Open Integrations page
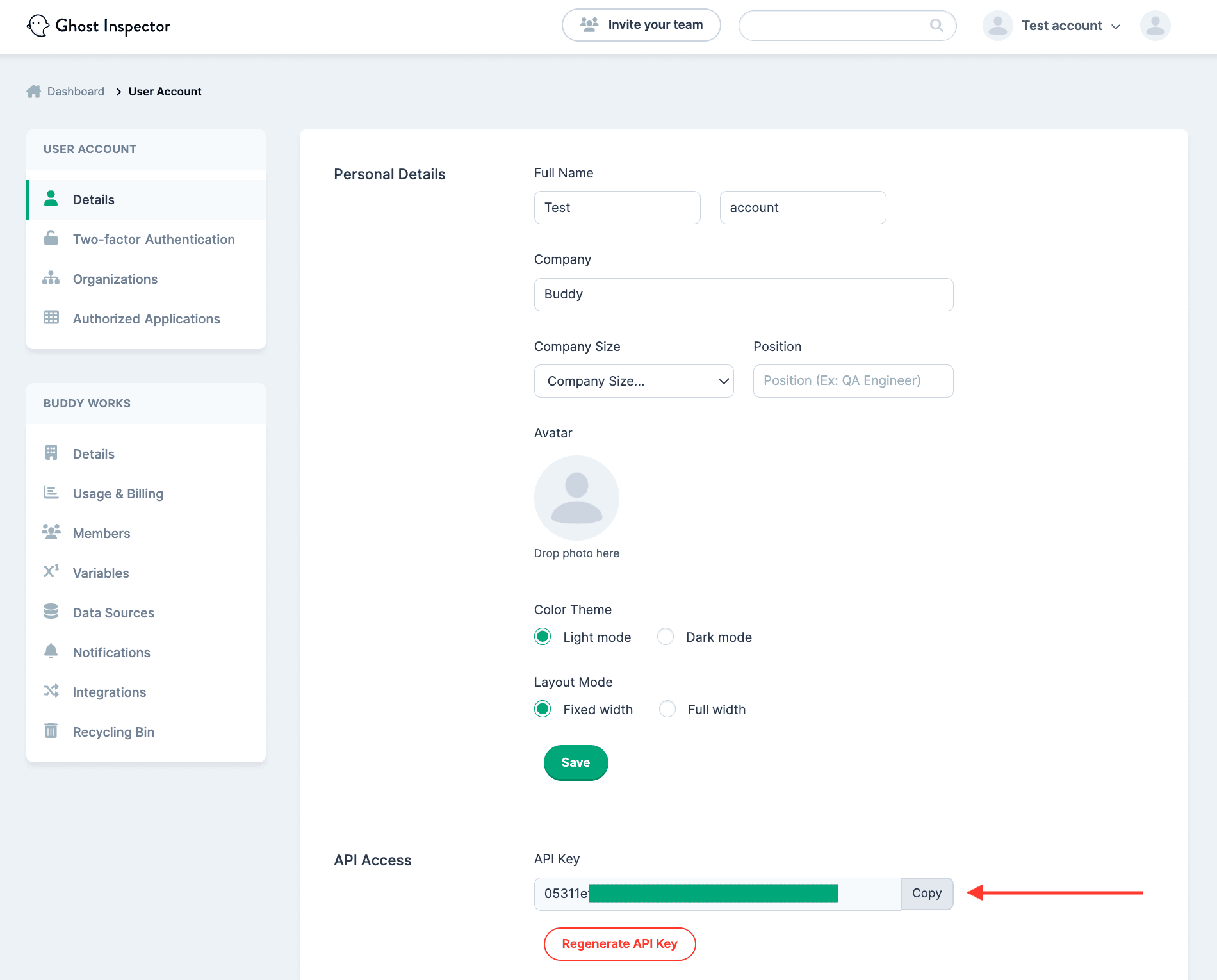Screen dimensions: 1217x980 point(146,692)
